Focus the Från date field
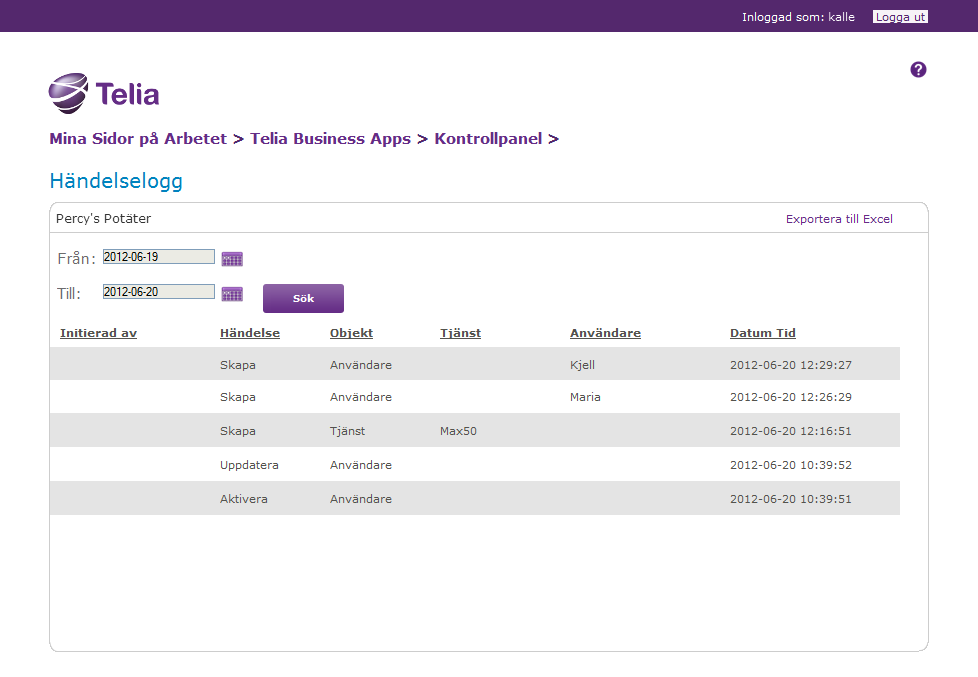Screen dimensions: 978x677 [x=158, y=256]
